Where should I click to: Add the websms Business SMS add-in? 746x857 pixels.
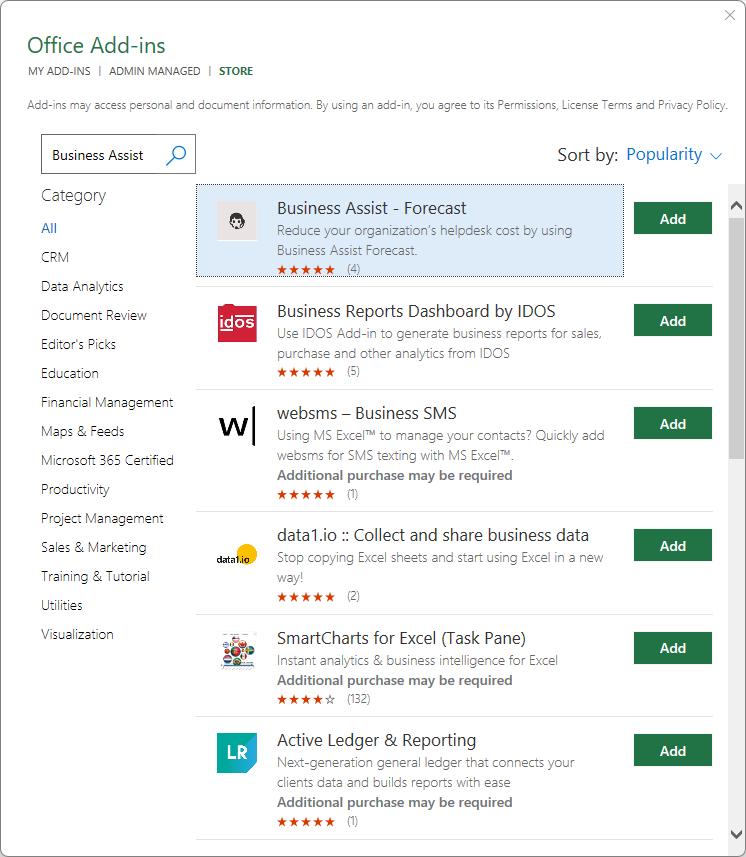click(x=672, y=424)
